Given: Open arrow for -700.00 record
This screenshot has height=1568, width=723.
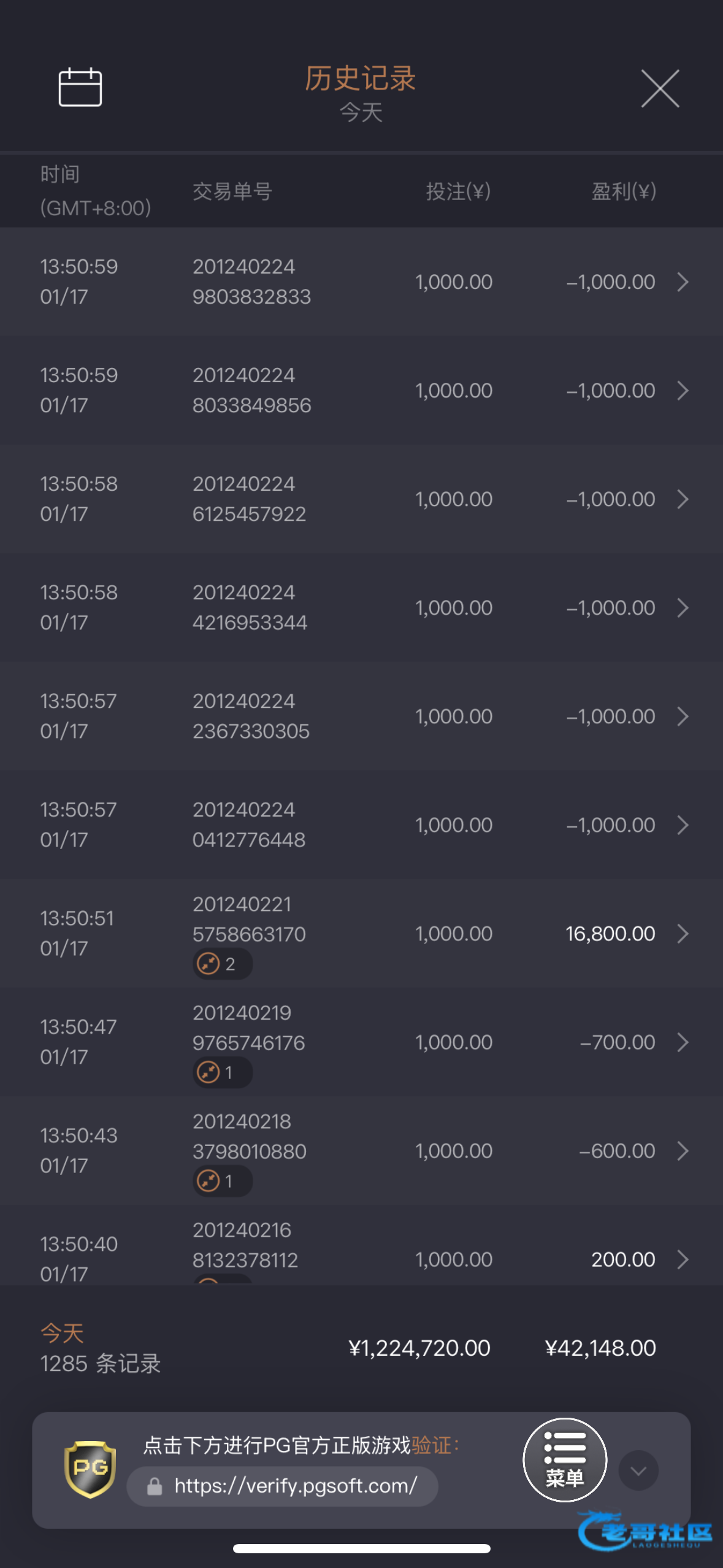Looking at the screenshot, I should 683,1042.
